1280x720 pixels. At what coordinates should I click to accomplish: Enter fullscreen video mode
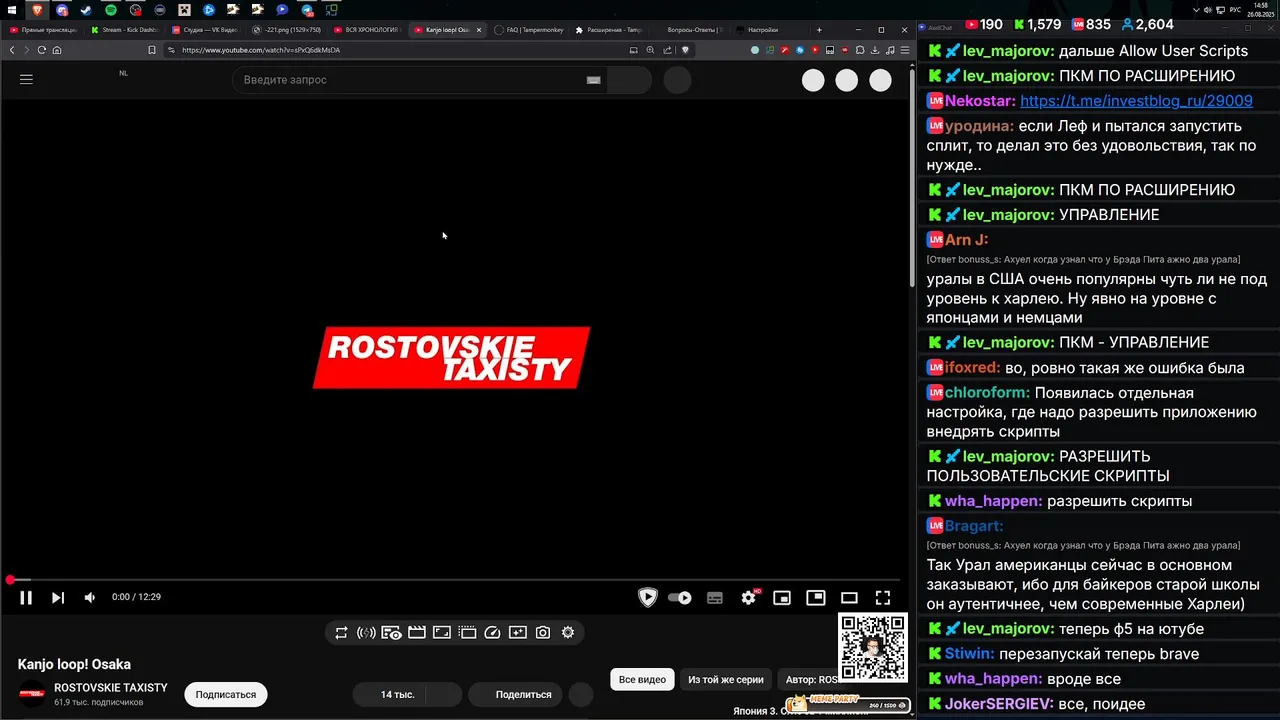[883, 598]
